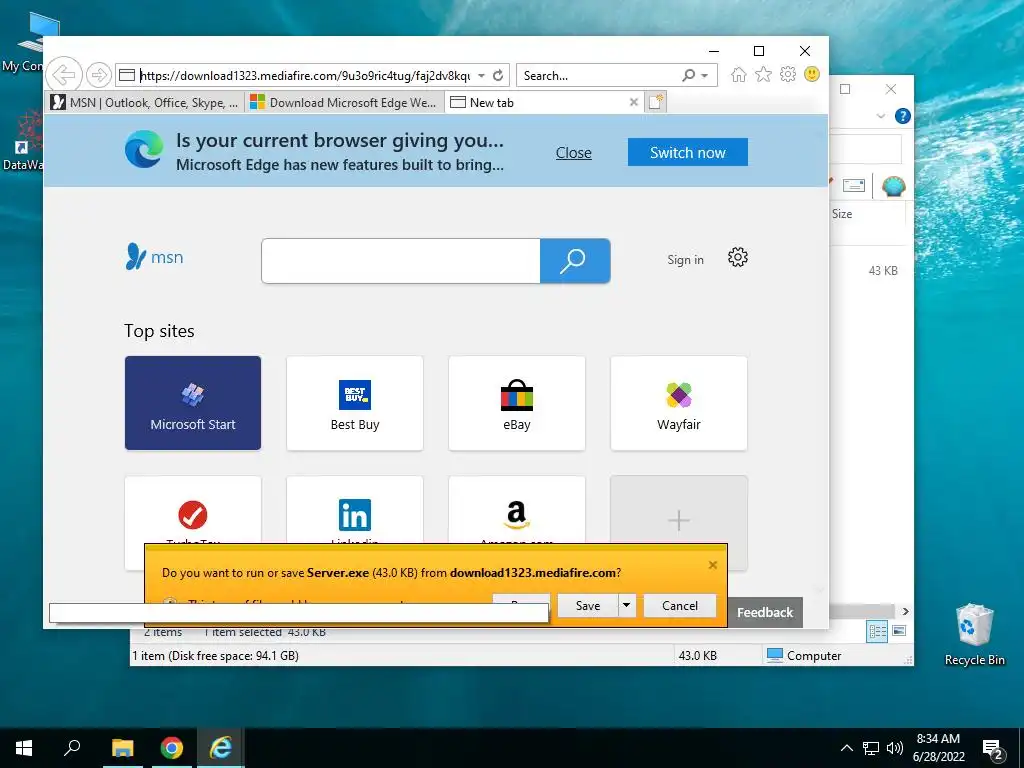Screen dimensions: 1024x768
Task: Click the MSN web search input field
Action: (401, 261)
